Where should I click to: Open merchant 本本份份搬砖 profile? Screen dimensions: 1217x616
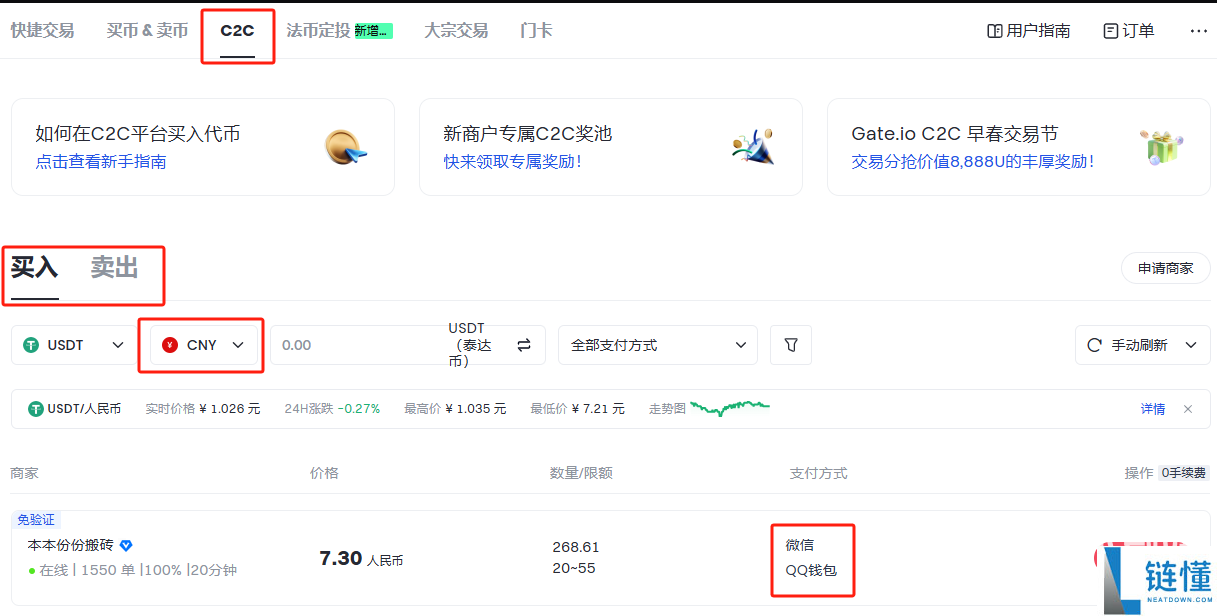pyautogui.click(x=71, y=545)
